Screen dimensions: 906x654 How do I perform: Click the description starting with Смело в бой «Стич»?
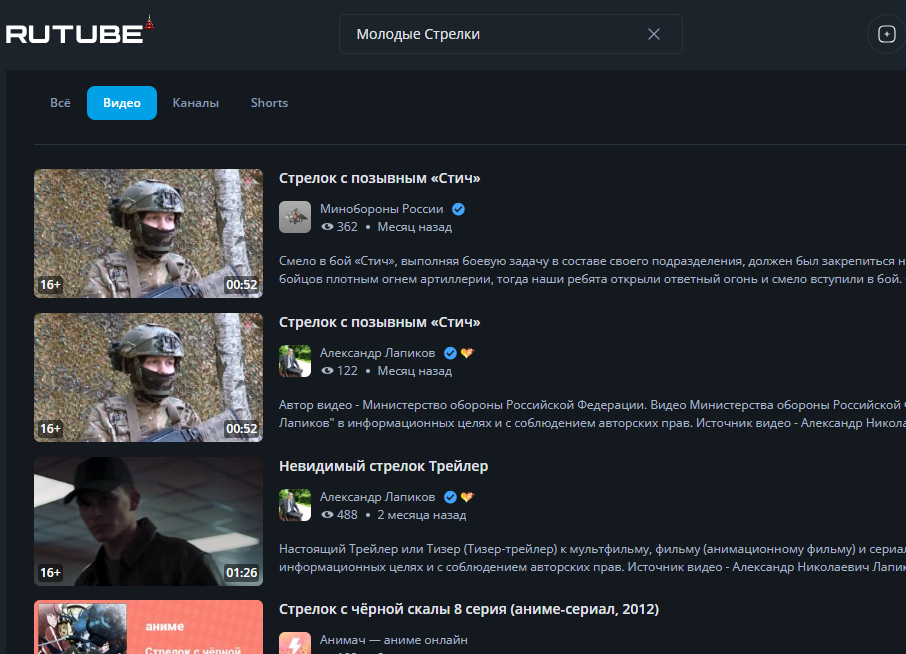(592, 270)
